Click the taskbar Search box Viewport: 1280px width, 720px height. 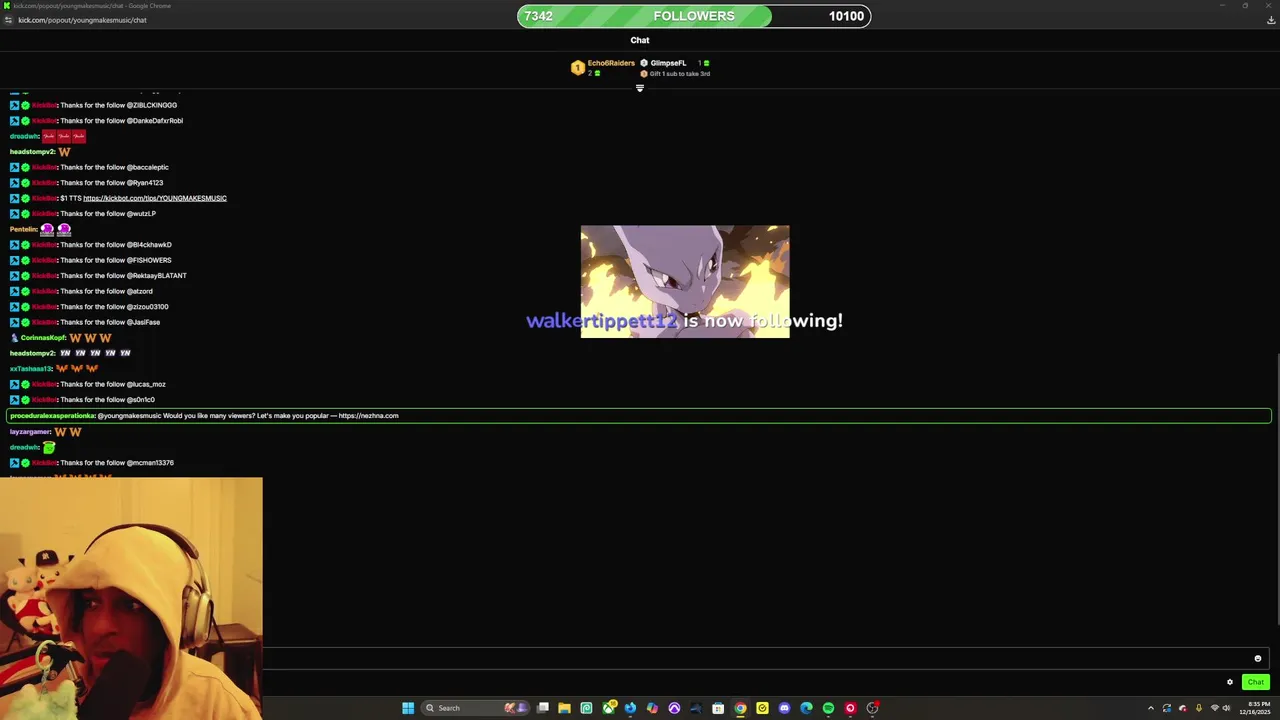476,708
